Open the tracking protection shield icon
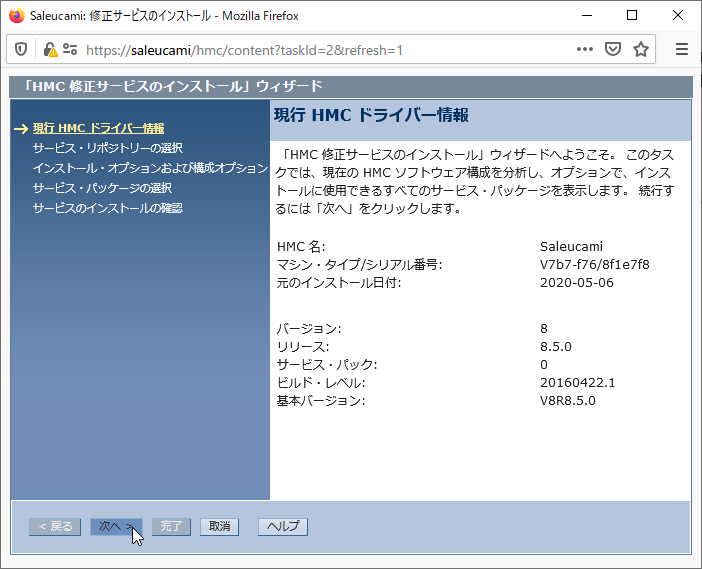 pyautogui.click(x=22, y=49)
